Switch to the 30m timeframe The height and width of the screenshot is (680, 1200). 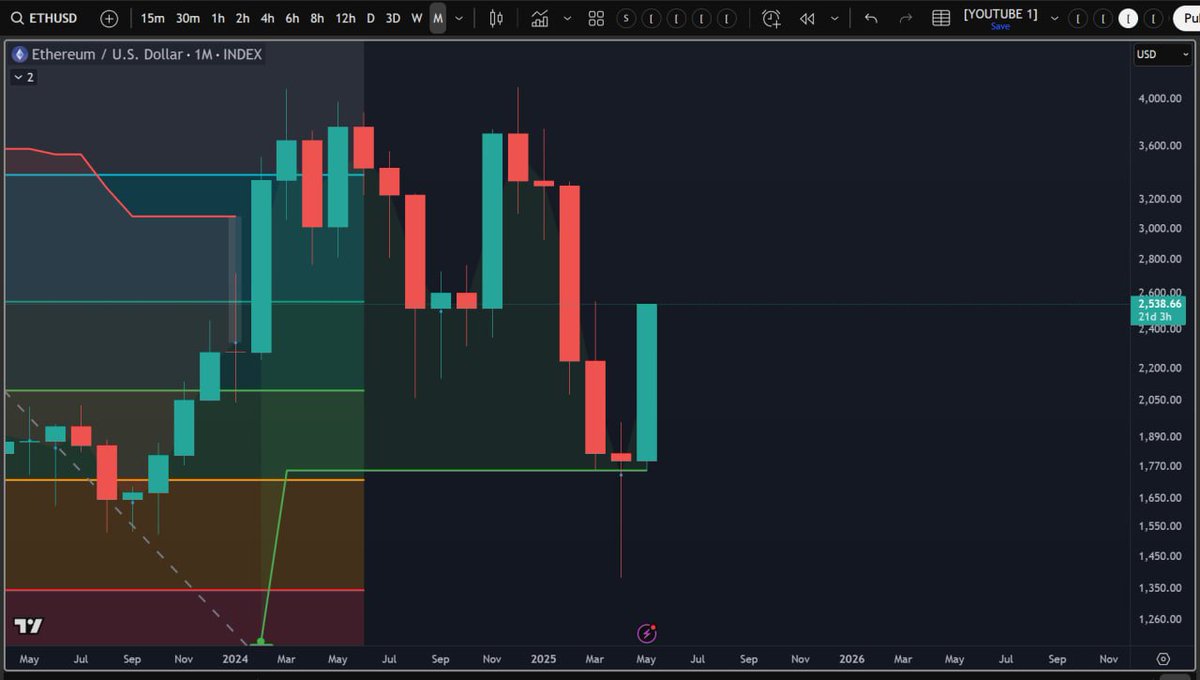click(x=187, y=18)
